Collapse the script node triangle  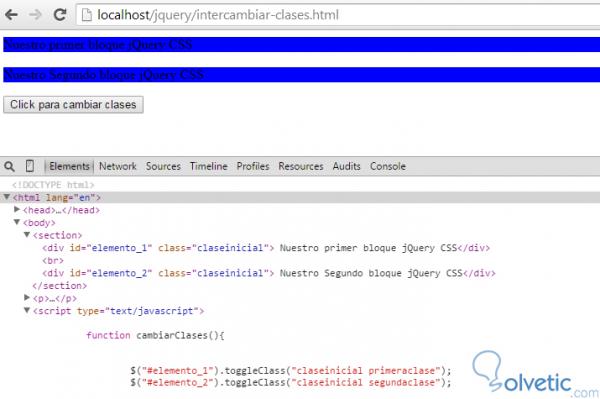(27, 310)
